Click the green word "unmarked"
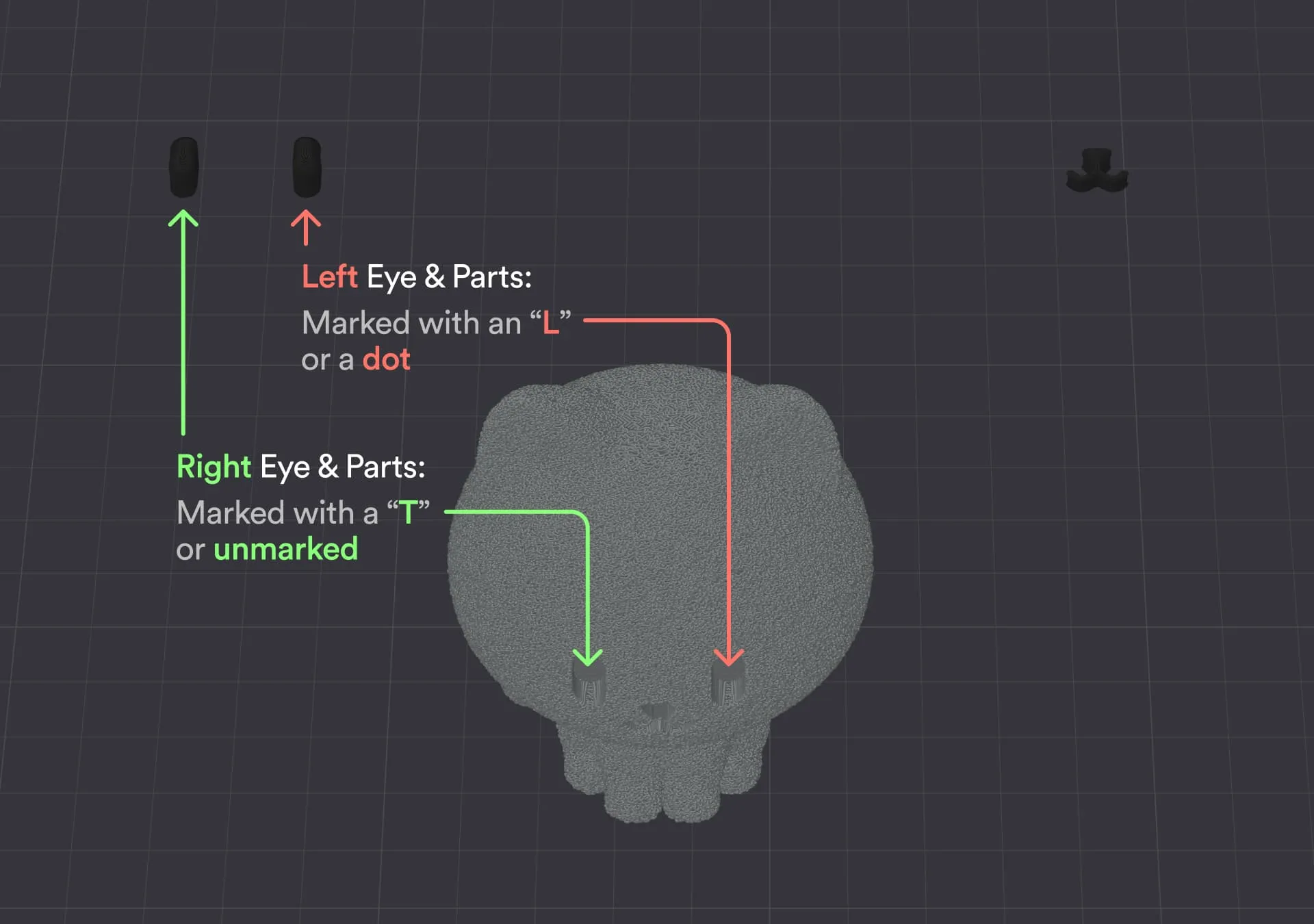This screenshot has height=924, width=1314. click(285, 550)
